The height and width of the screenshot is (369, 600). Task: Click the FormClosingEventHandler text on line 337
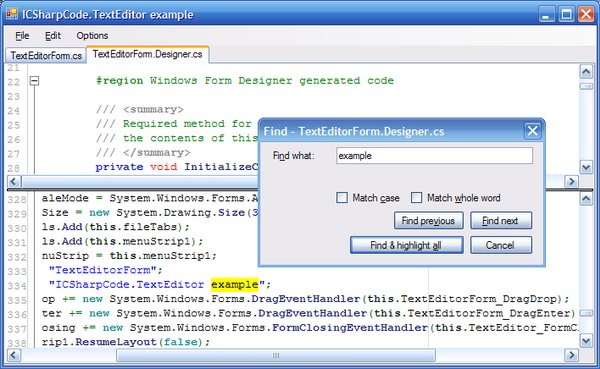(x=350, y=328)
